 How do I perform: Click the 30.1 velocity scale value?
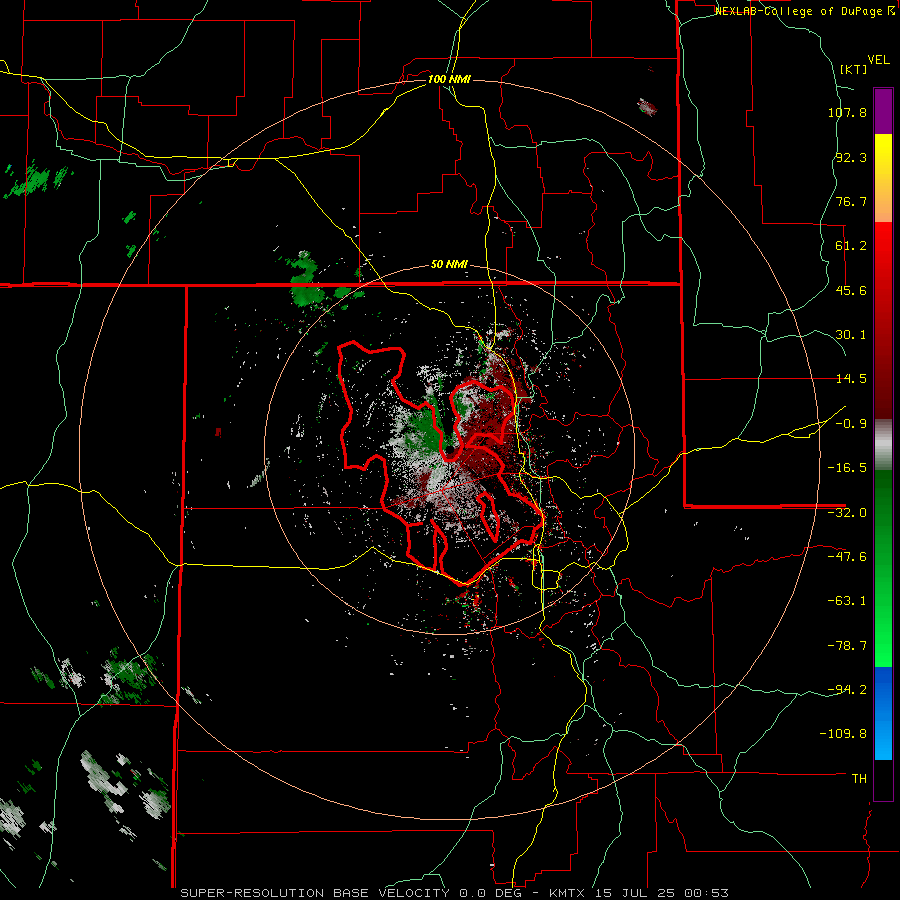tap(851, 335)
